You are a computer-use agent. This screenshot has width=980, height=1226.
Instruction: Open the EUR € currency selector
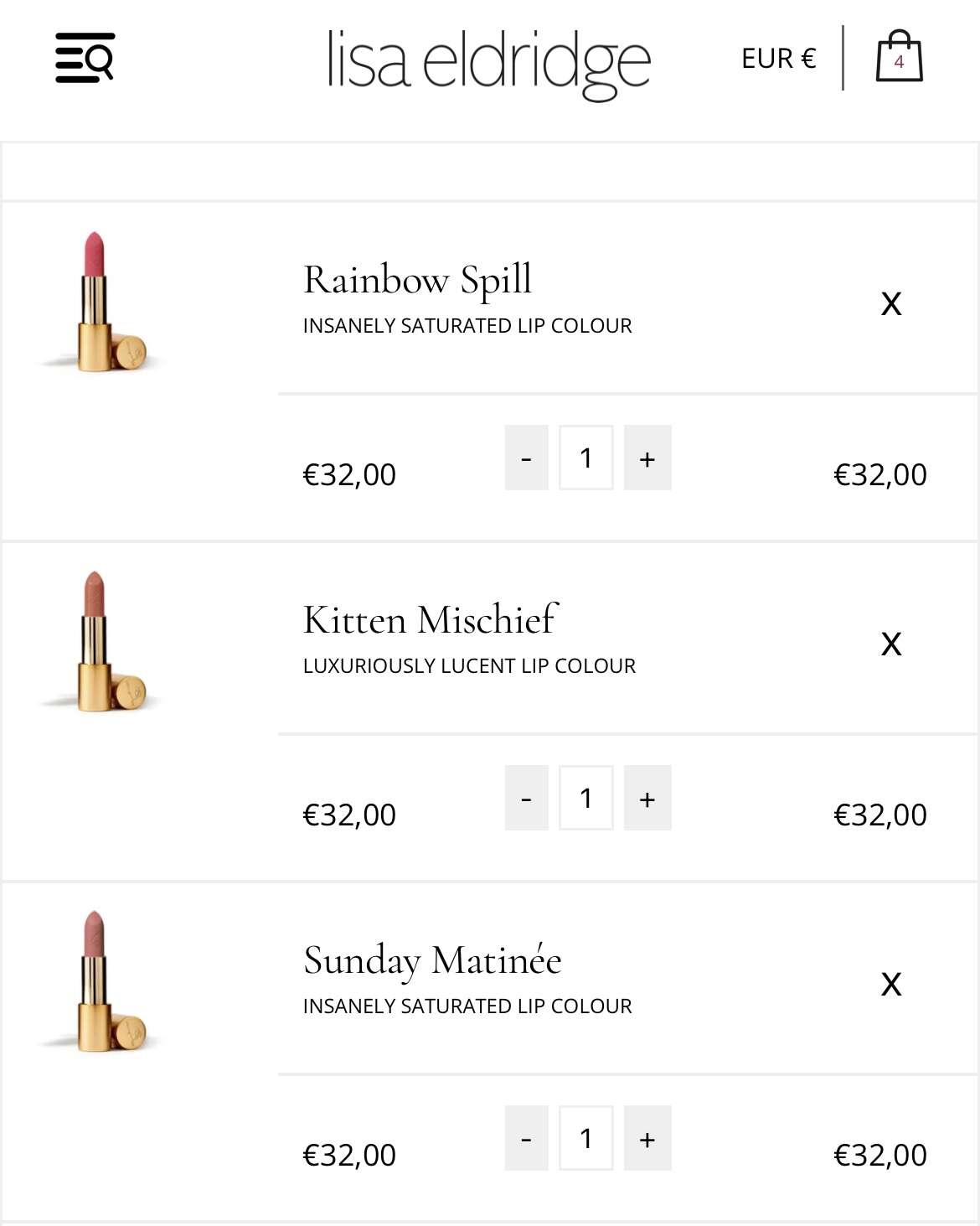778,58
